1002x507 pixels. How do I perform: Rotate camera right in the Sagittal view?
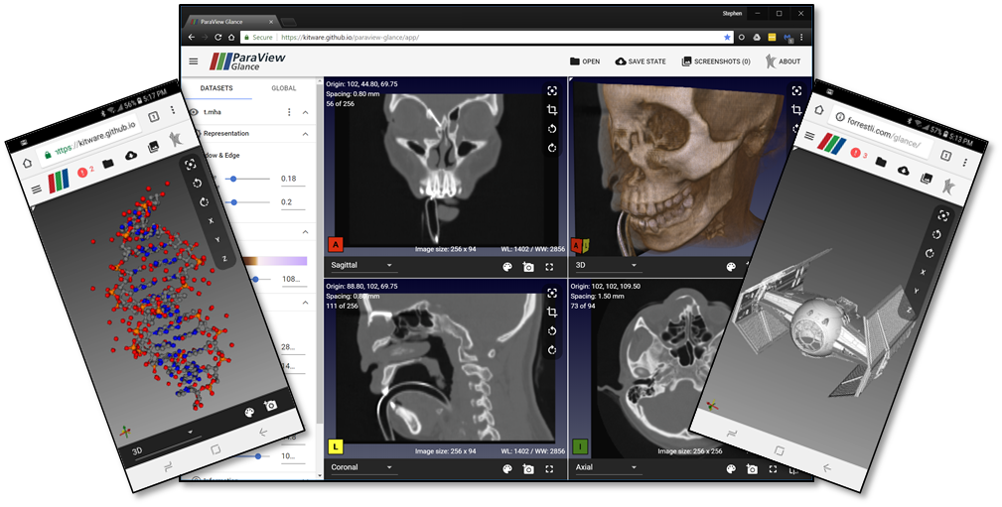pyautogui.click(x=552, y=148)
